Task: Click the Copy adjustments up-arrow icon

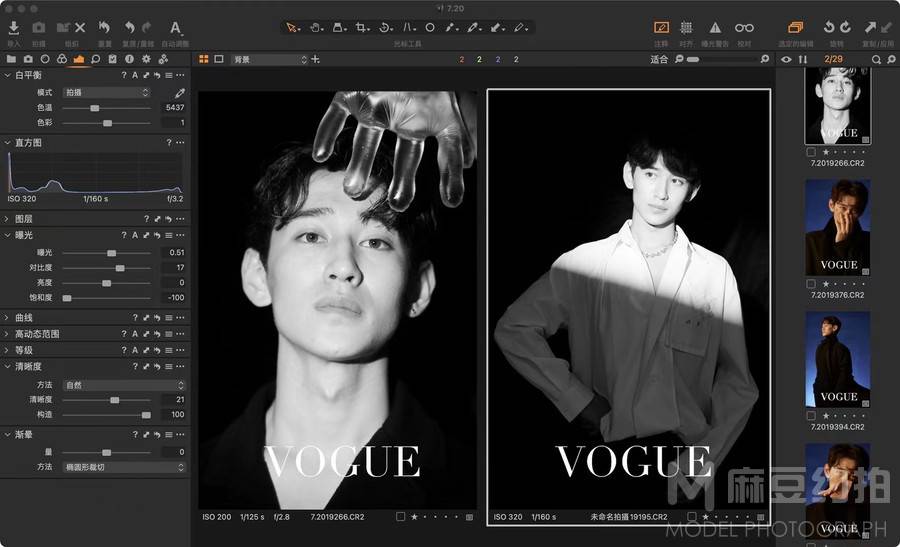Action: coord(871,27)
